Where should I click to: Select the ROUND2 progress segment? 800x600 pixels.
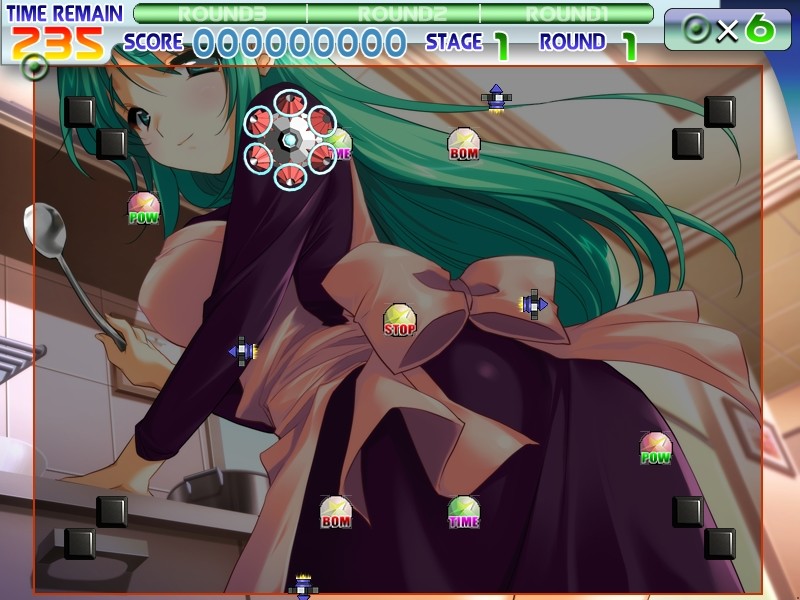[x=393, y=14]
